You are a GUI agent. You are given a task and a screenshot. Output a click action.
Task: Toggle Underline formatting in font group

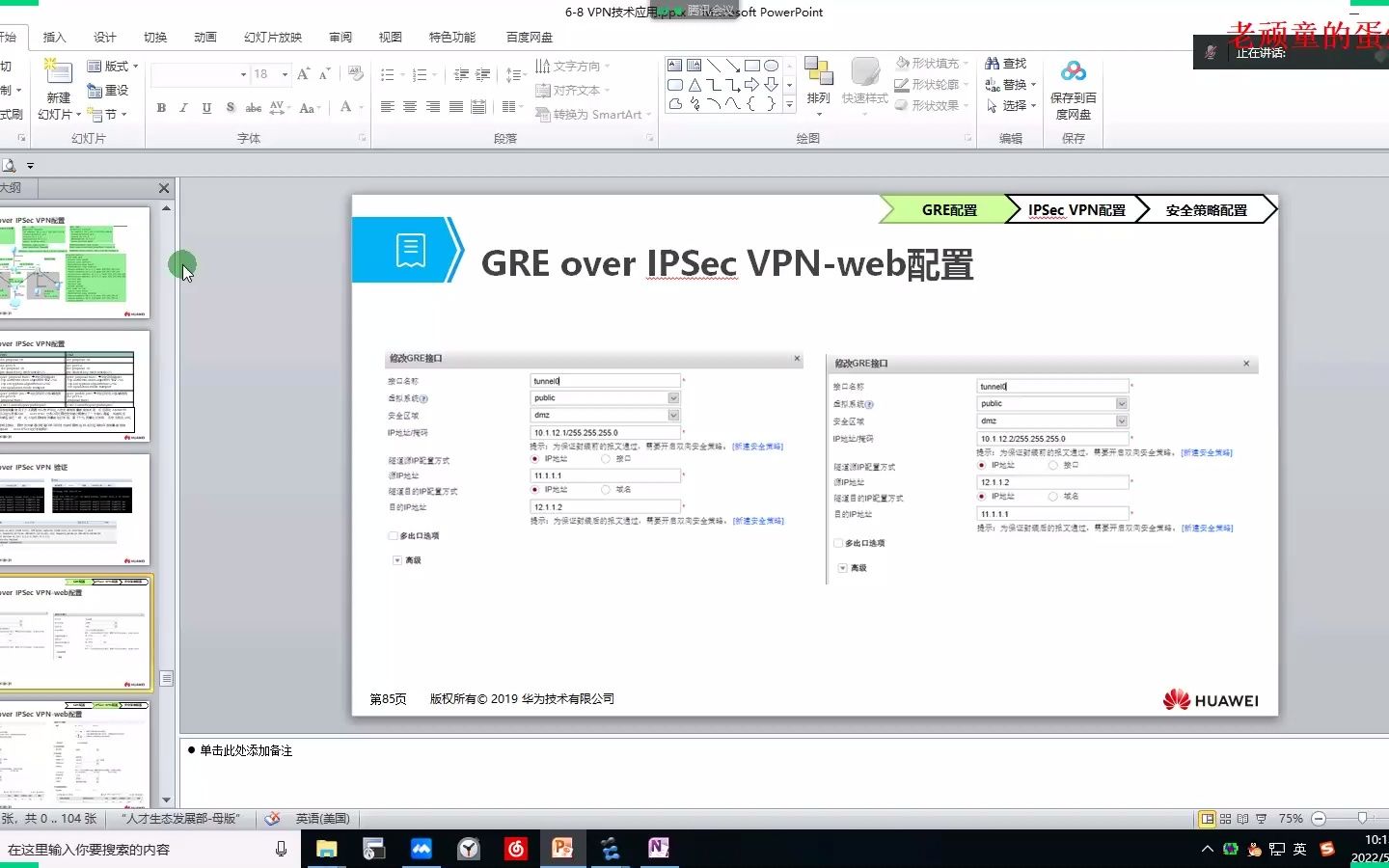[206, 108]
